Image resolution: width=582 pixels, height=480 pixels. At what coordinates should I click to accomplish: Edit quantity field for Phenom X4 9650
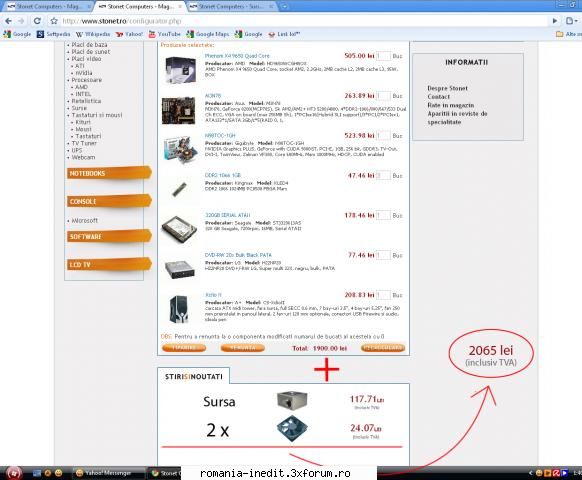click(x=383, y=56)
